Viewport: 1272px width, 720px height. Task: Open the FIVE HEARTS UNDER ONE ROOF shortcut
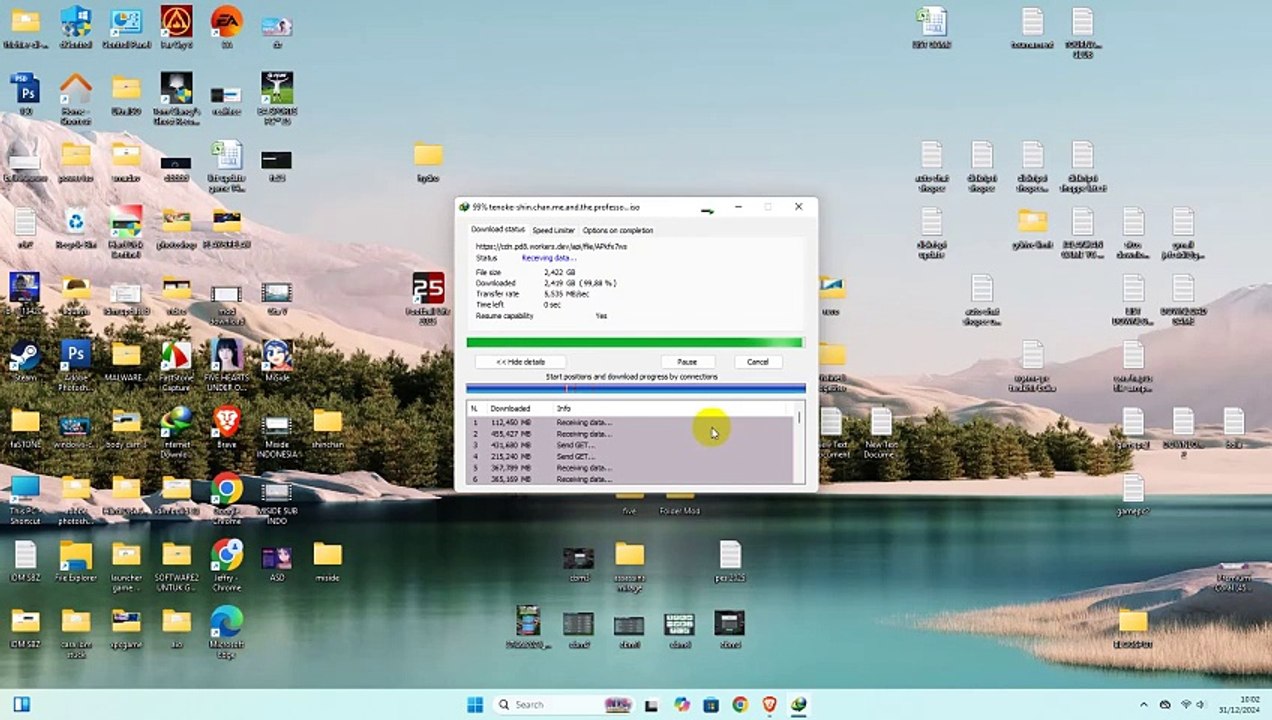[227, 365]
